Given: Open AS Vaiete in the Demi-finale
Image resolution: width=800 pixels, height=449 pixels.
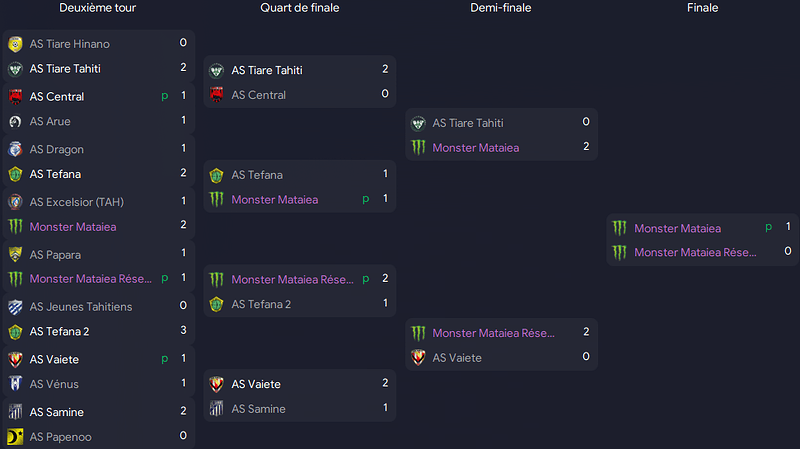Looking at the screenshot, I should click(x=457, y=358).
